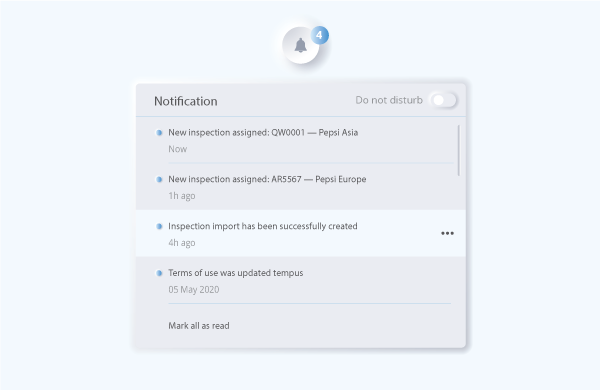The height and width of the screenshot is (390, 600).
Task: Click the 1h ago timestamp
Action: [182, 196]
